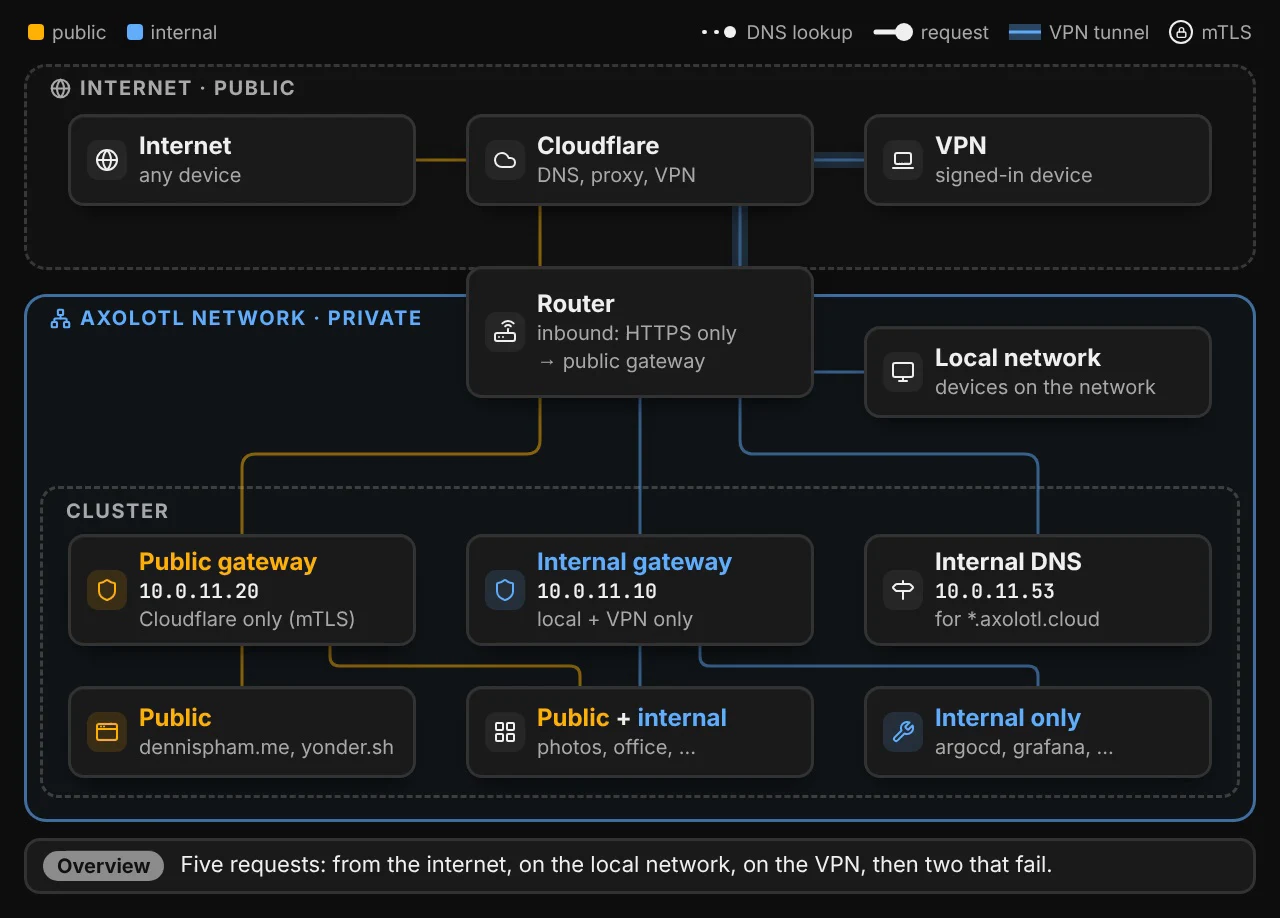Click the mTLS lock icon in legend
Screen dimensions: 1280x918
click(1181, 32)
